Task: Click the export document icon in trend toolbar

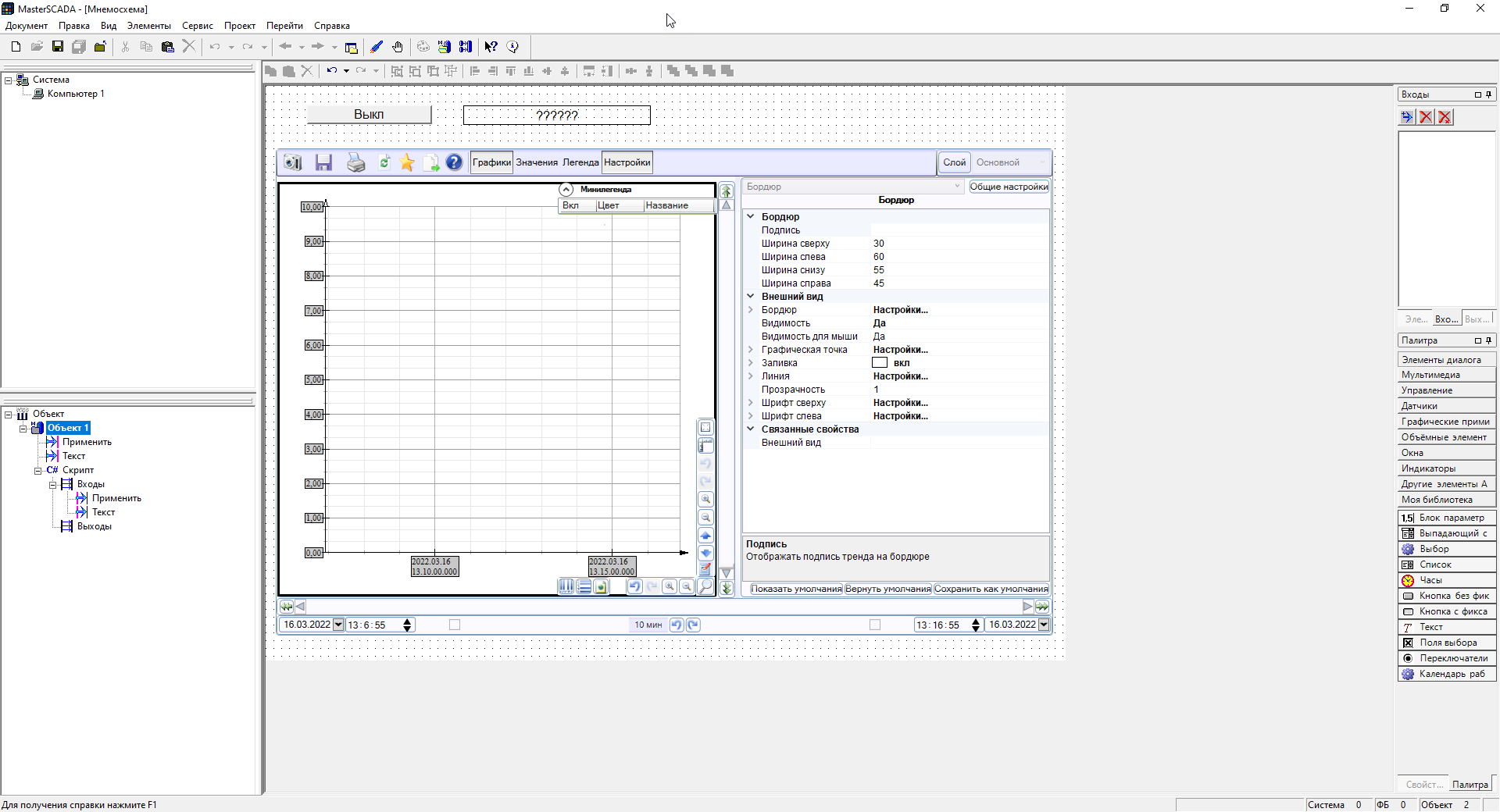Action: coord(431,162)
